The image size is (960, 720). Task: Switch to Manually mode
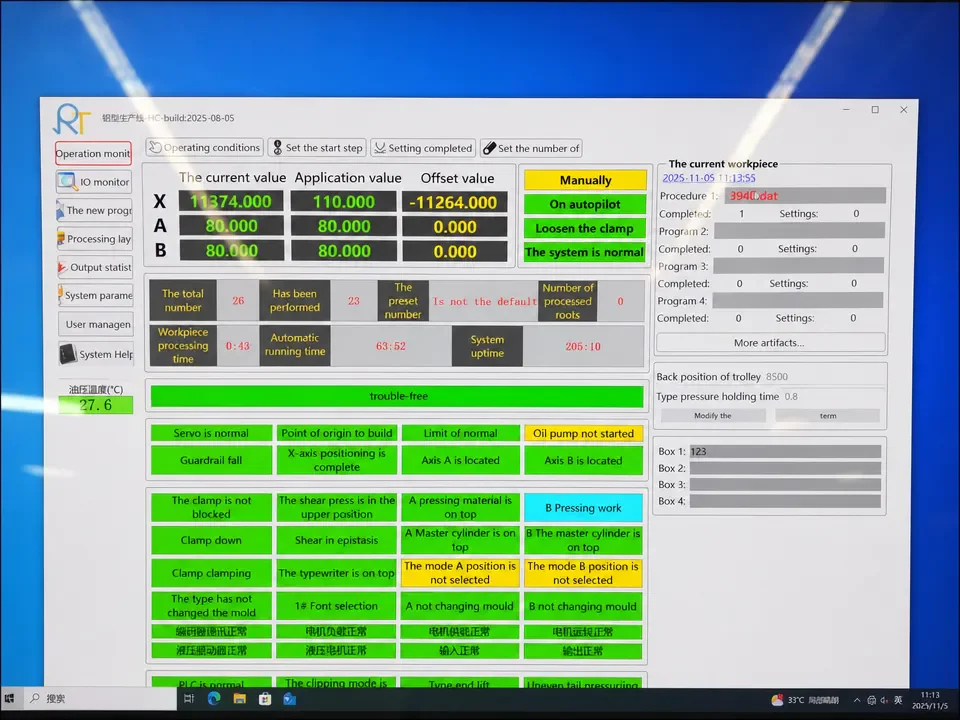[x=585, y=180]
